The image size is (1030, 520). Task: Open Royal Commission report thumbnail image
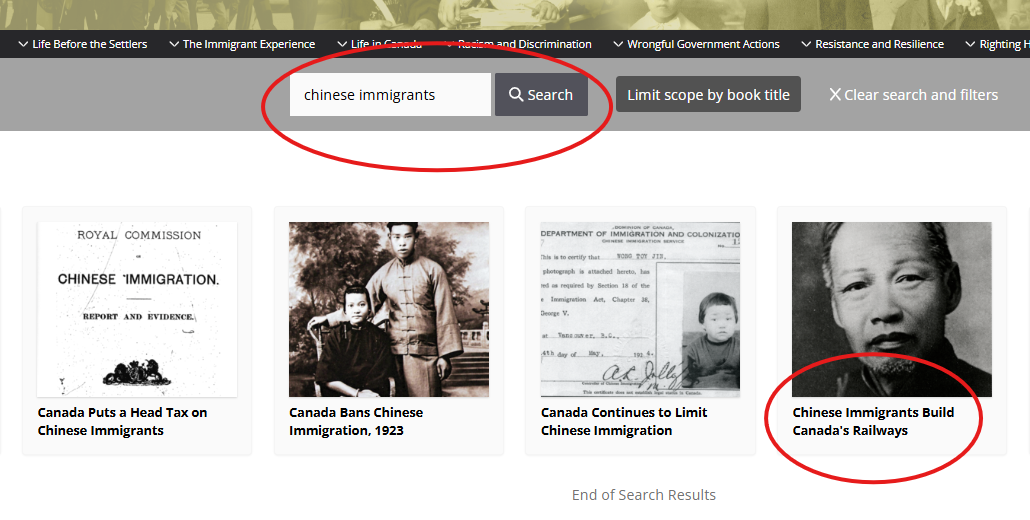137,309
